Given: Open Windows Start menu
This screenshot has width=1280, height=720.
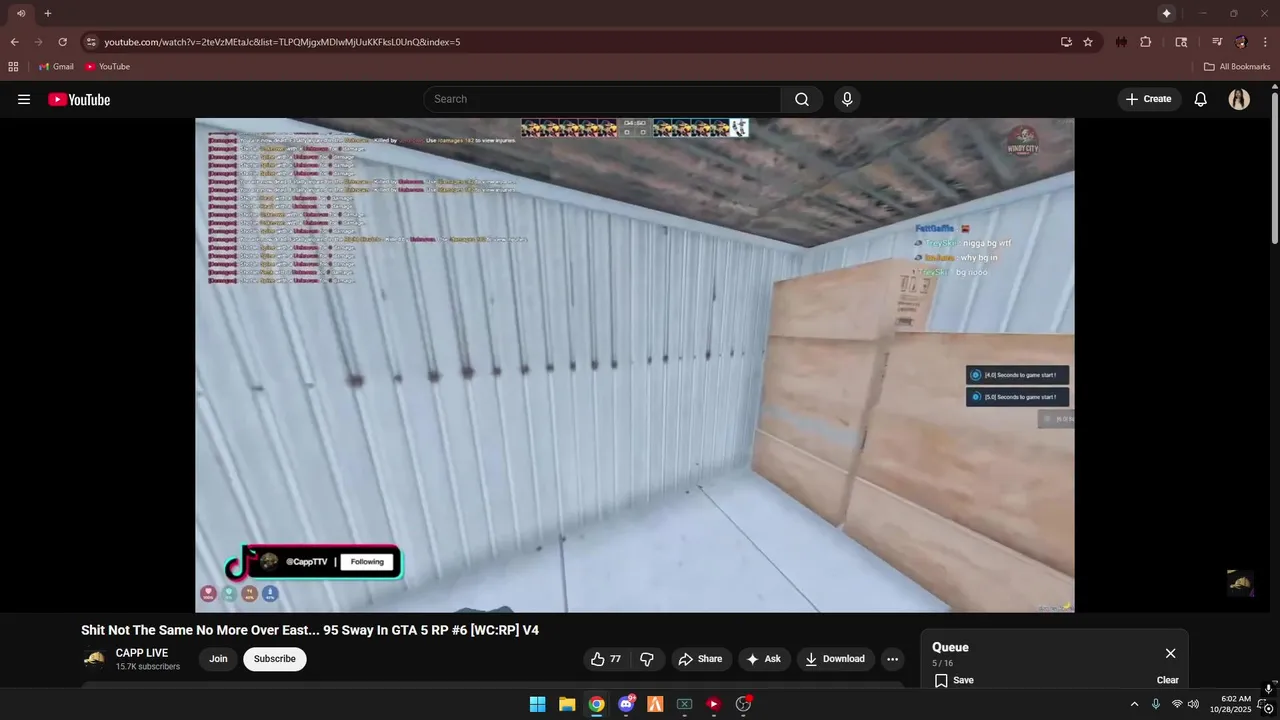Looking at the screenshot, I should click(x=537, y=704).
